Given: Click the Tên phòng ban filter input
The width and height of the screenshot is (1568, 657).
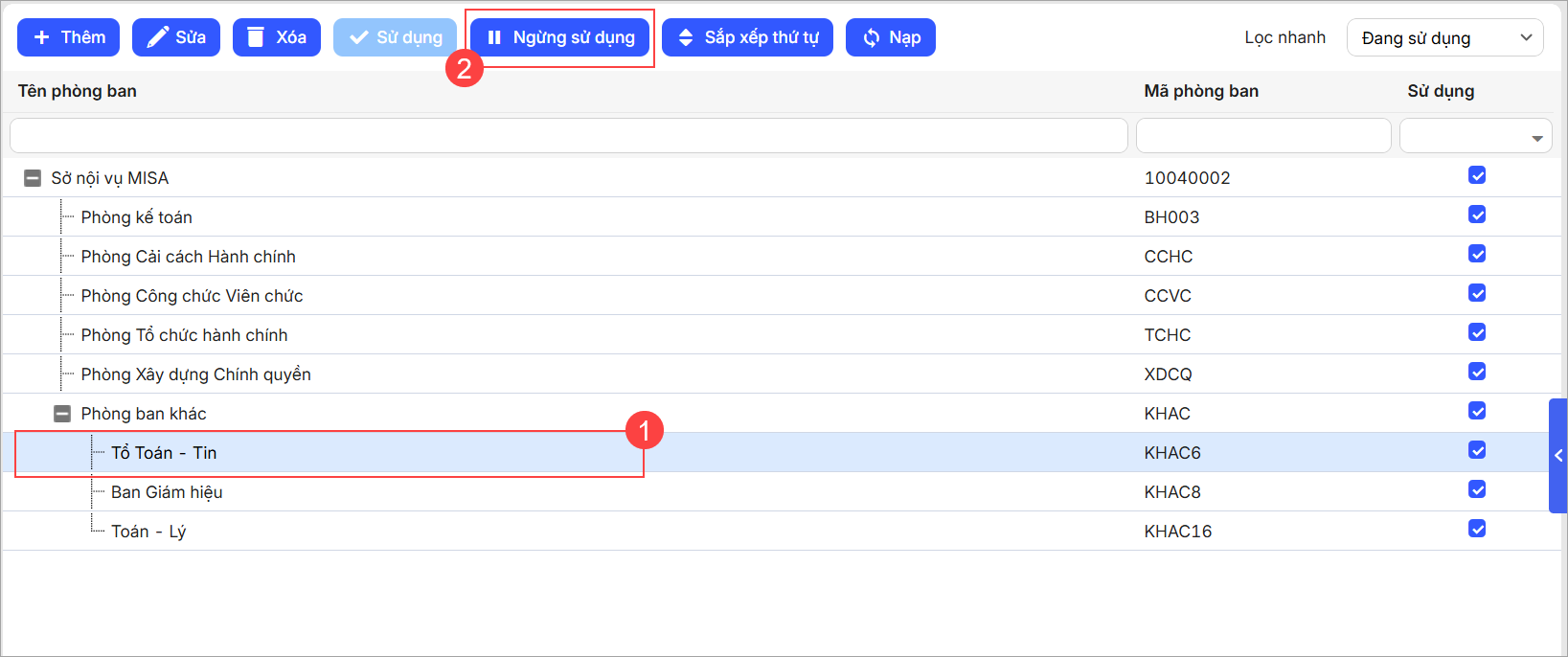Looking at the screenshot, I should pyautogui.click(x=568, y=136).
